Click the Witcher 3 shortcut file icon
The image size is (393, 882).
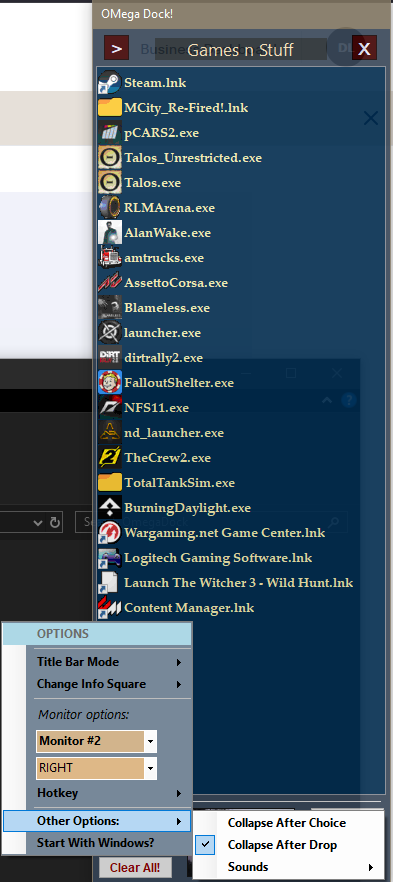click(x=110, y=582)
